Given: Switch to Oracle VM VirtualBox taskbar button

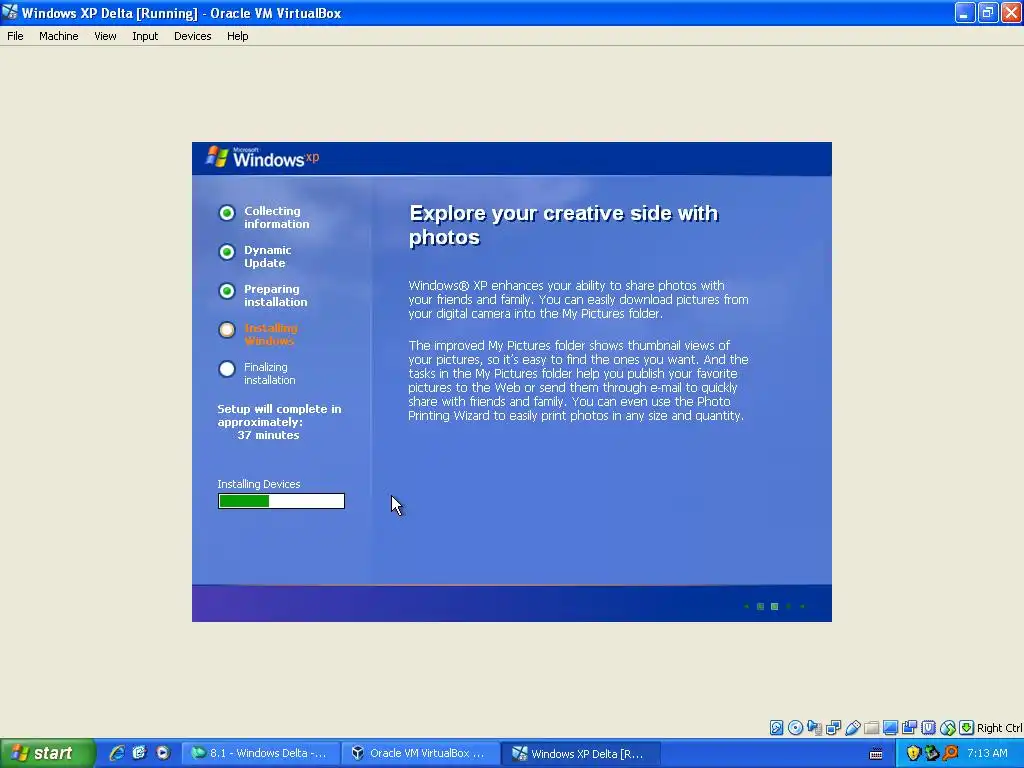Looking at the screenshot, I should click(x=421, y=753).
